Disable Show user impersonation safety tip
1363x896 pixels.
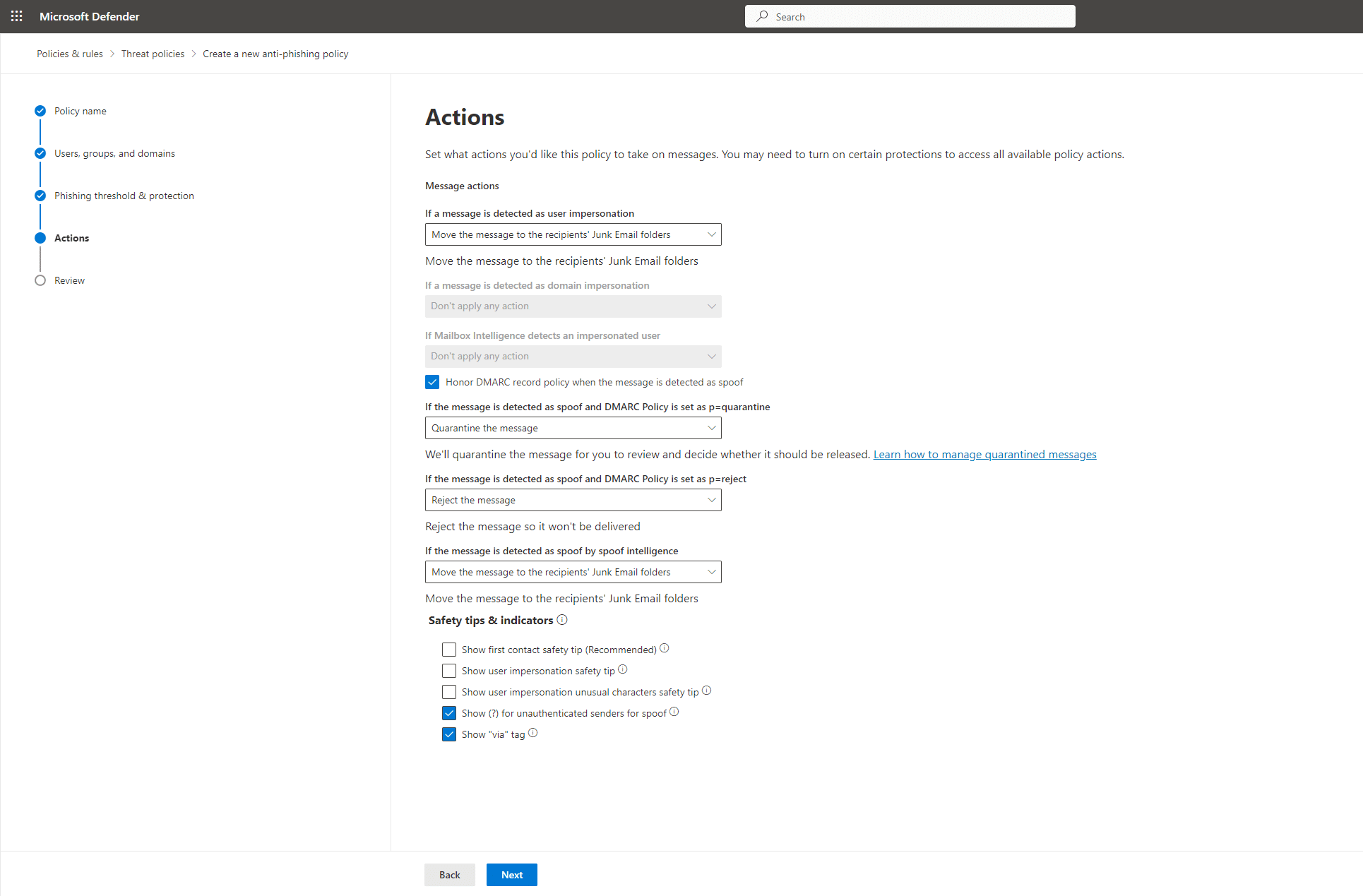coord(447,670)
